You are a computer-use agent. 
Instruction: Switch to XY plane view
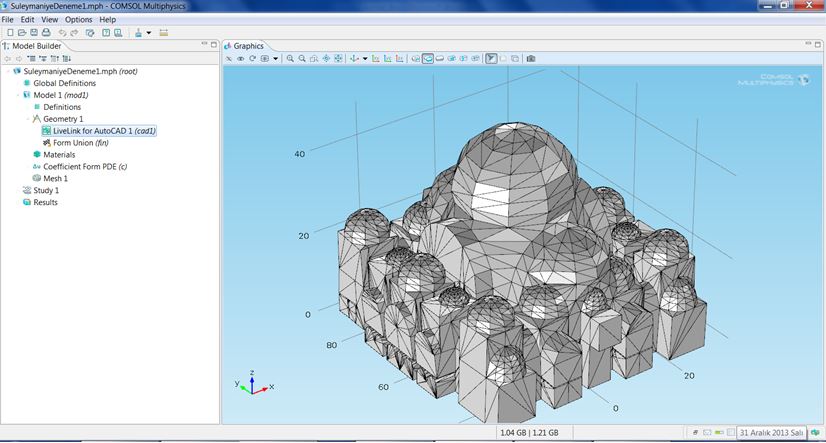(x=376, y=58)
